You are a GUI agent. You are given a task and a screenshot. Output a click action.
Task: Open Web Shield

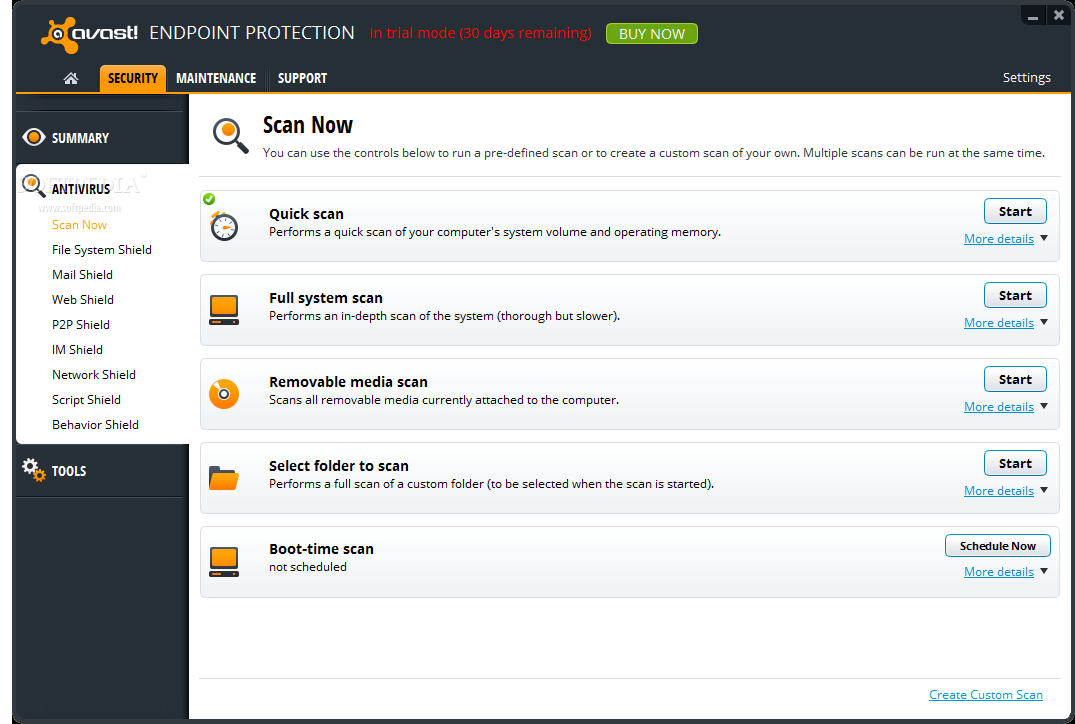click(x=83, y=300)
